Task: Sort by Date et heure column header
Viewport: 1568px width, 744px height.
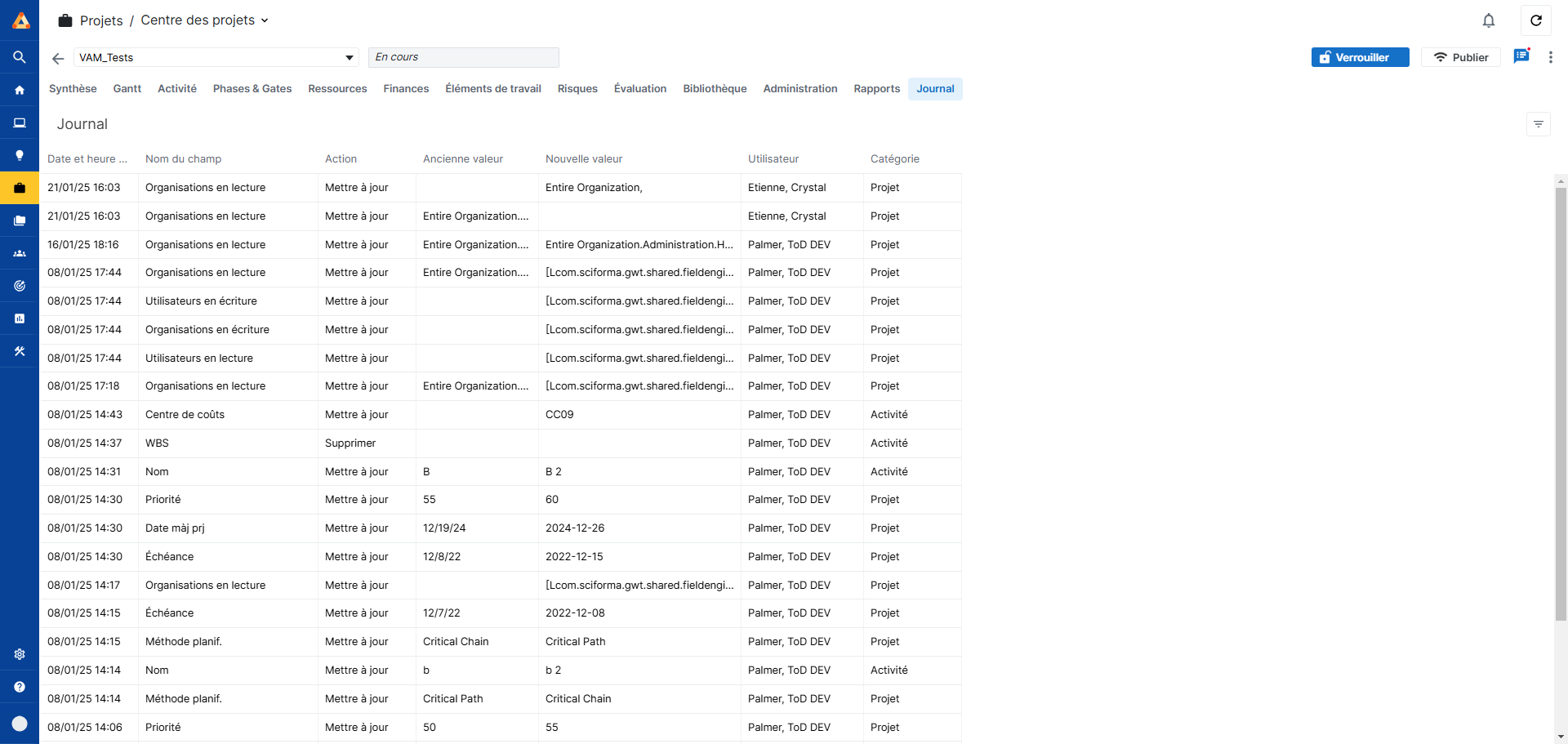Action: tap(87, 159)
